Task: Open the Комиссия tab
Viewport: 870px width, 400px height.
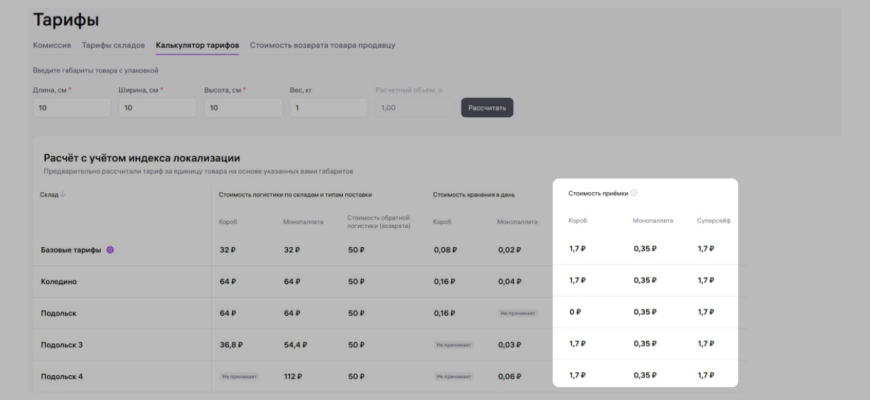Action: (52, 45)
